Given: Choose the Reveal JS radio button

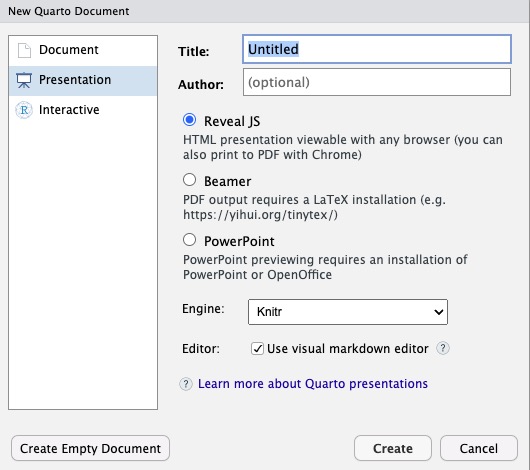Looking at the screenshot, I should pyautogui.click(x=189, y=120).
